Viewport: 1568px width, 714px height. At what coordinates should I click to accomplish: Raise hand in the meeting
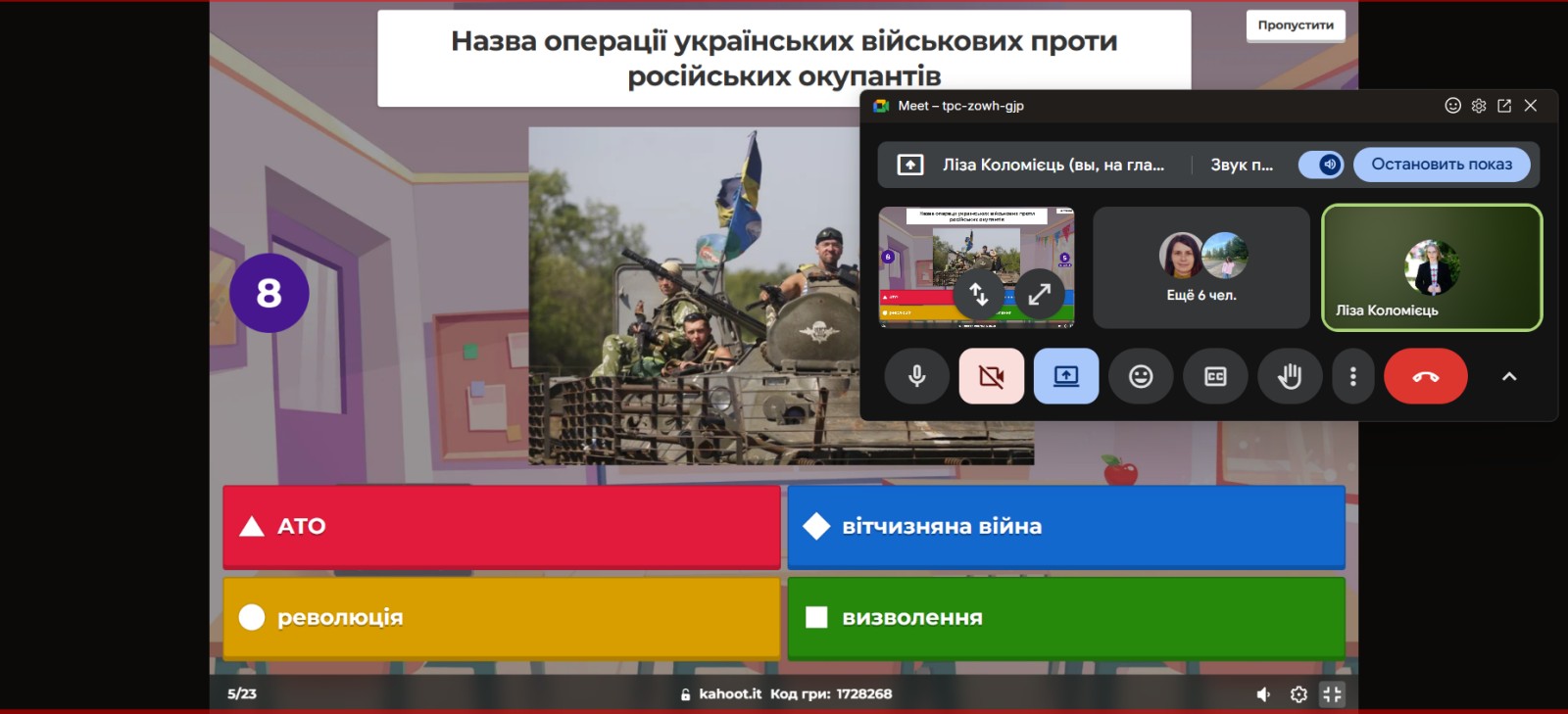coord(1290,376)
